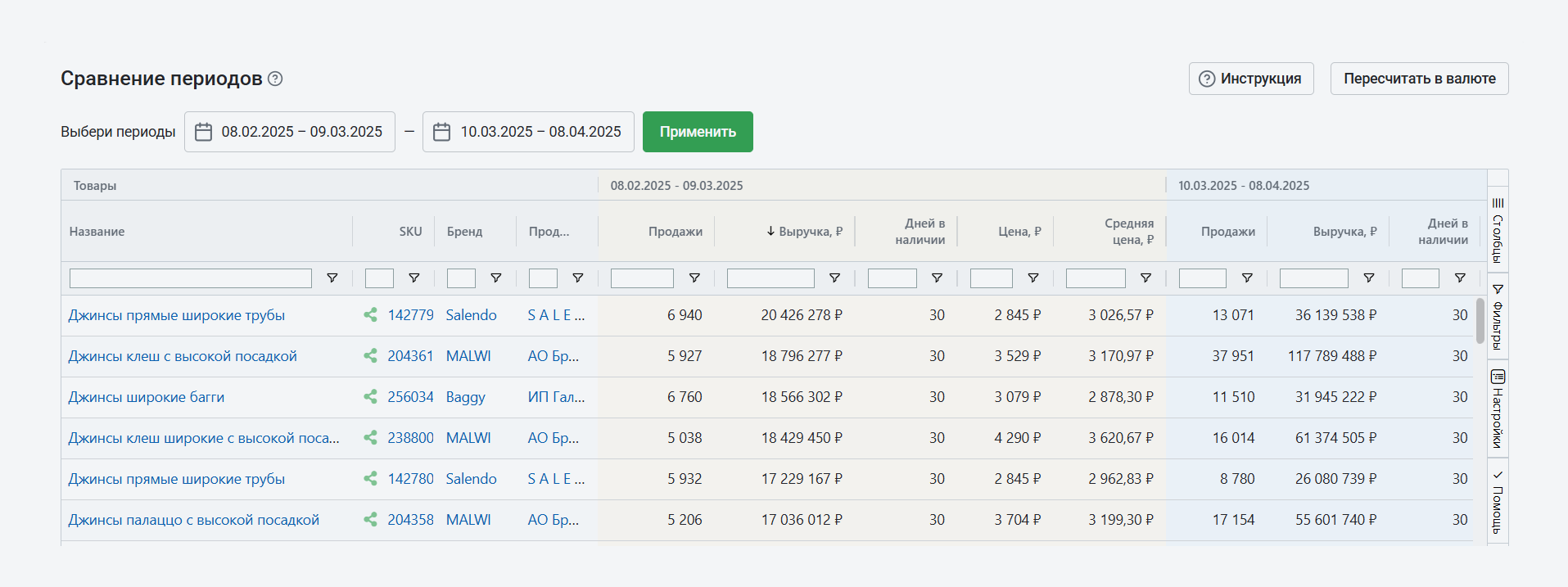Open filter icon for Средняя цена column
Viewport: 1568px width, 587px height.
[1145, 278]
